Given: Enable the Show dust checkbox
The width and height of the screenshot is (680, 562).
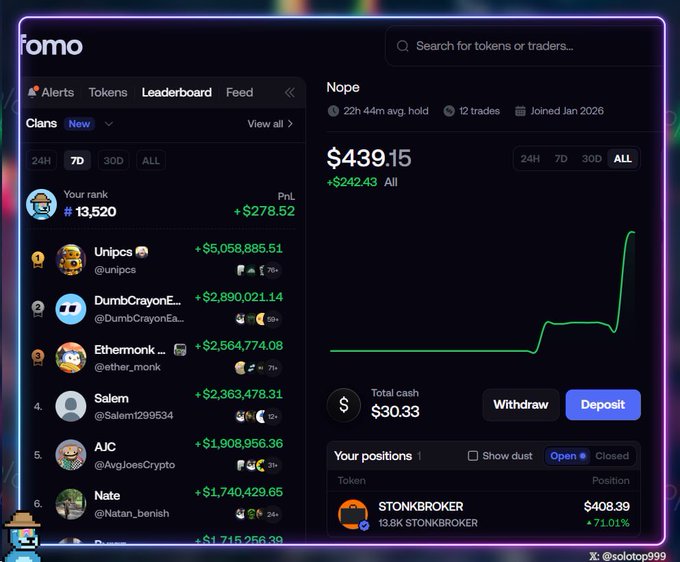Looking at the screenshot, I should click(473, 456).
